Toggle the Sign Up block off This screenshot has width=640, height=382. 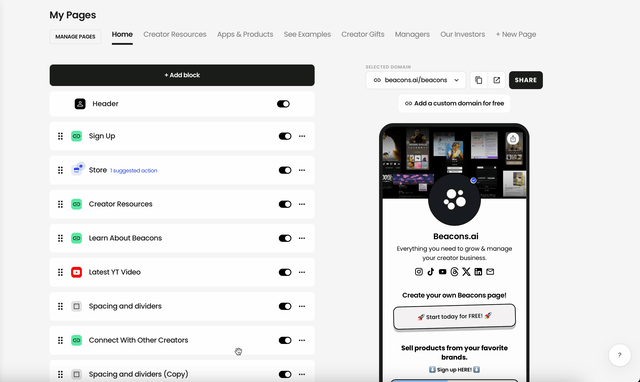285,136
